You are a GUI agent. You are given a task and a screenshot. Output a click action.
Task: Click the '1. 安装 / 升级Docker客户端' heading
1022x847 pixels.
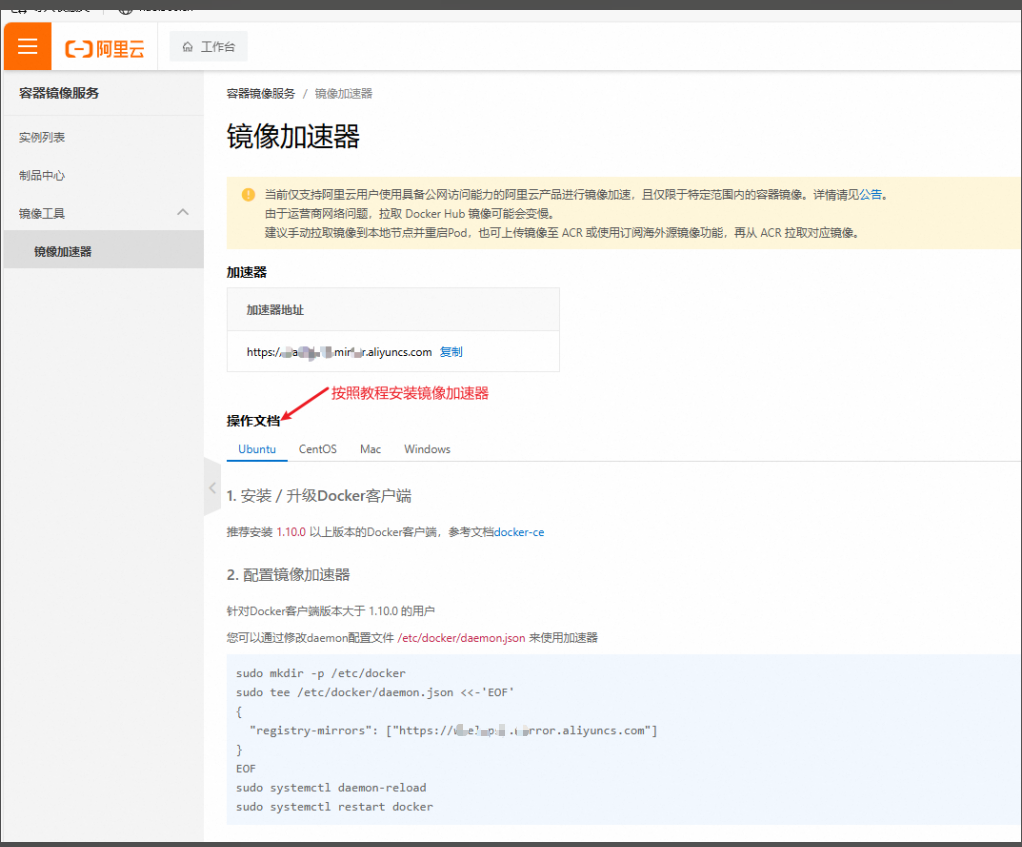pyautogui.click(x=319, y=496)
